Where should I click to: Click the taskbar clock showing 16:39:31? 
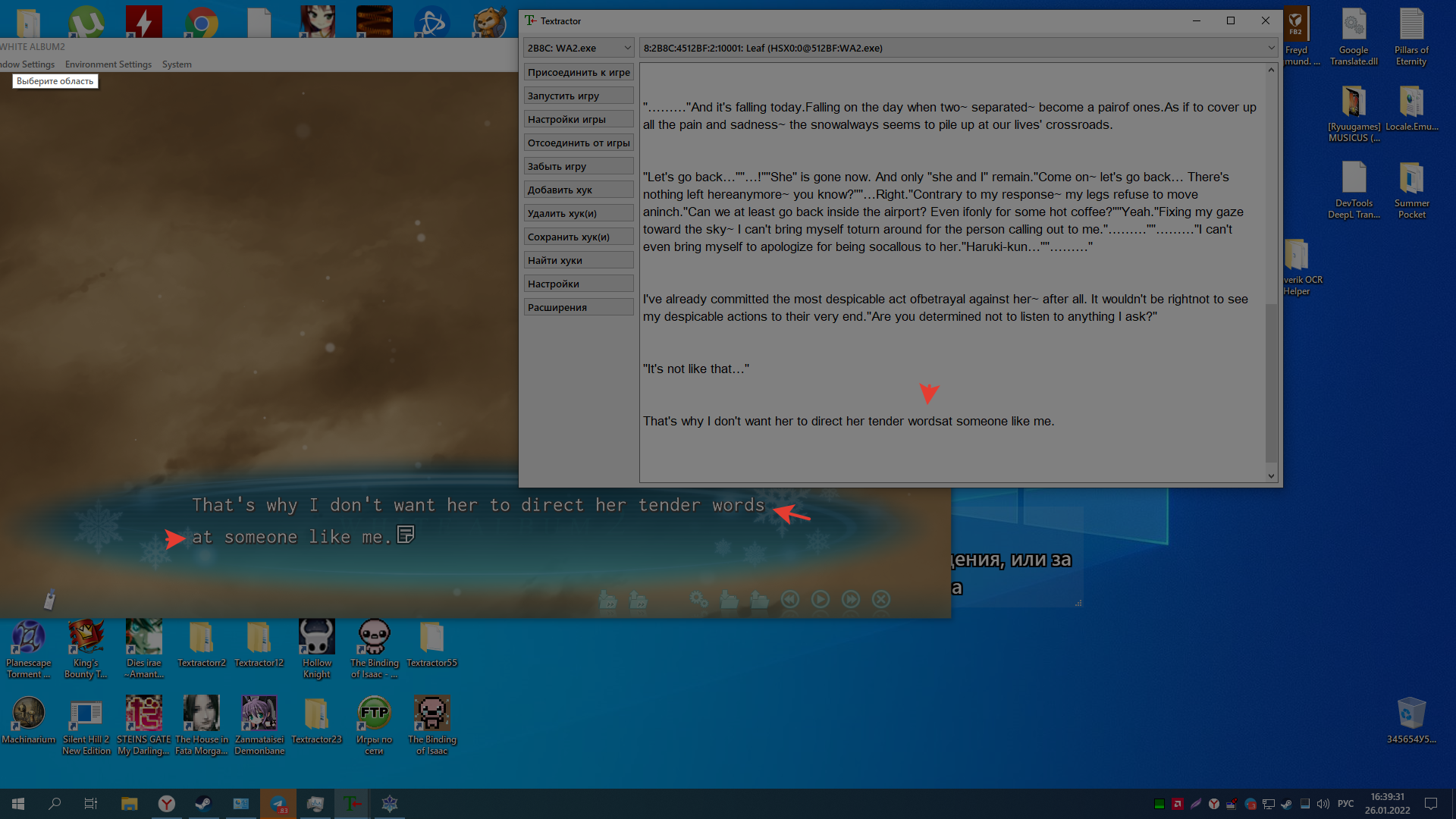[1388, 804]
